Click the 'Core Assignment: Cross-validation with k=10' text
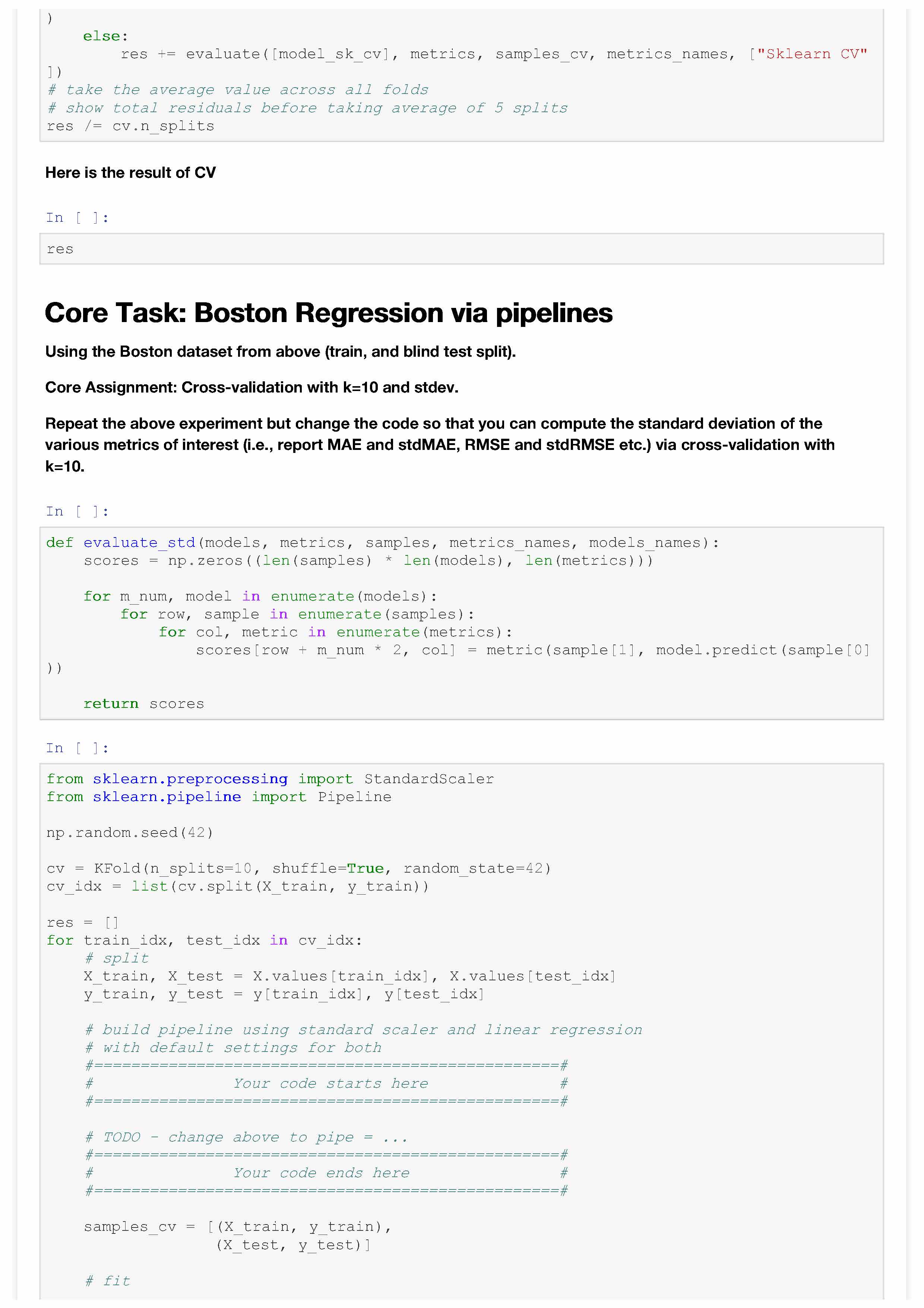Screen dimensions: 924x1308 (251, 387)
